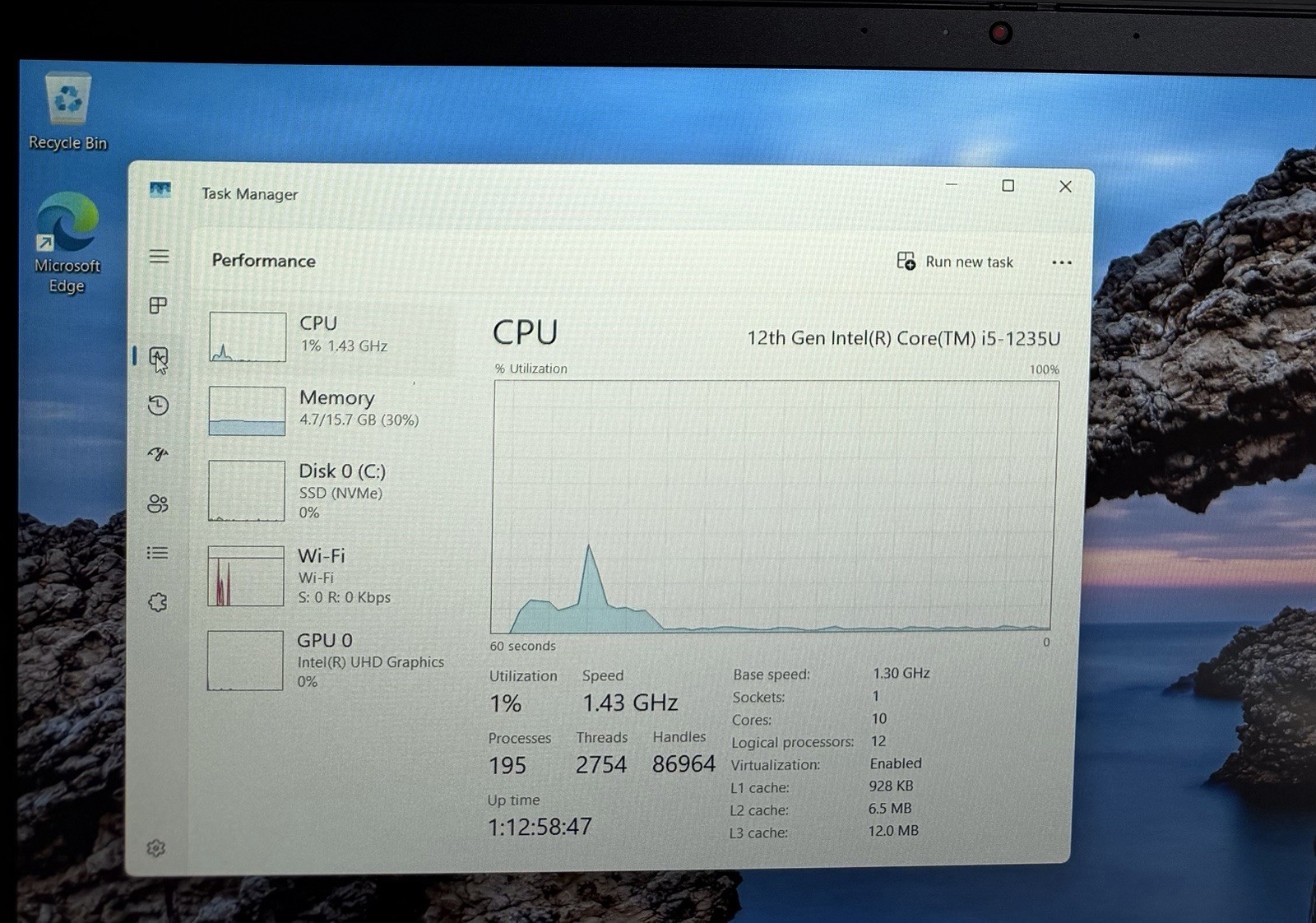Screen dimensions: 1316x923
Task: Click the 4.7/15.7 GB (30%) memory usage text
Action: [359, 420]
